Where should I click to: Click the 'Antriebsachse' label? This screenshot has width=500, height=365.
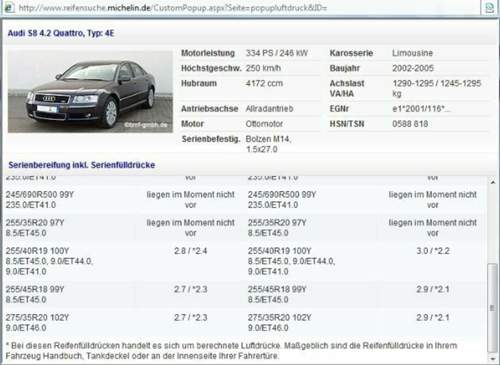click(x=209, y=109)
